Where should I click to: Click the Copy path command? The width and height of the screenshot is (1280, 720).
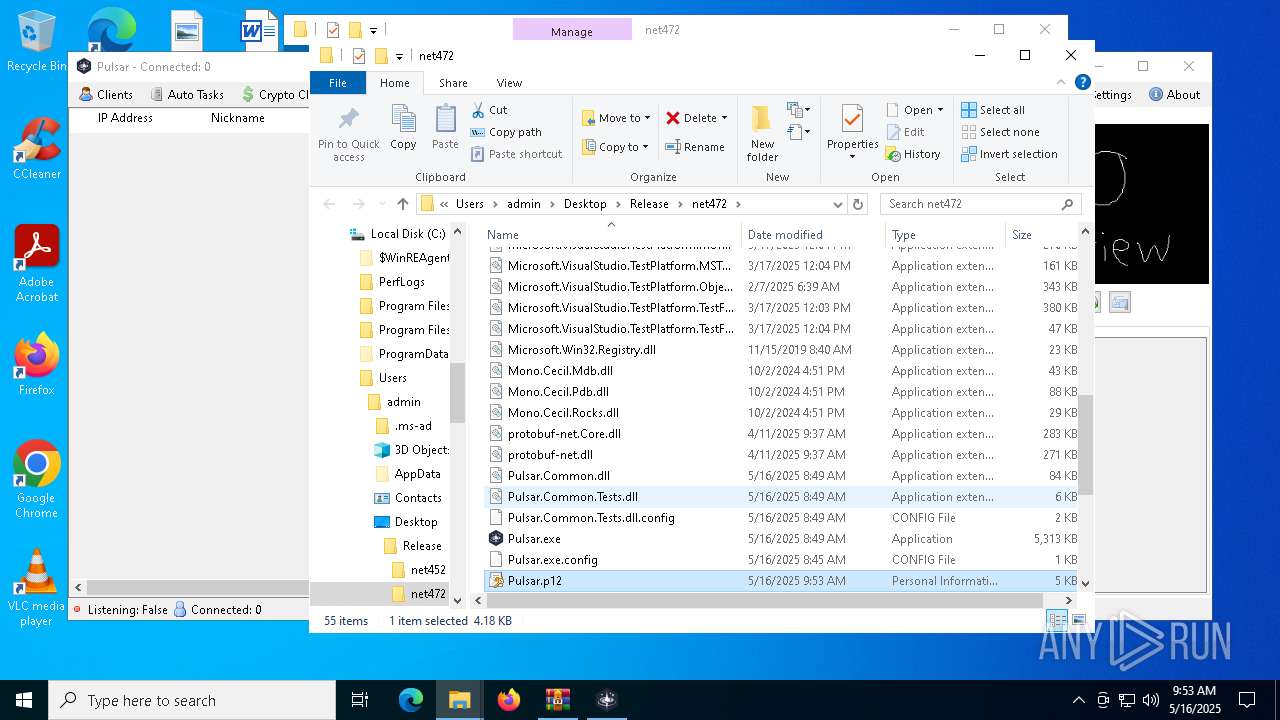point(506,132)
